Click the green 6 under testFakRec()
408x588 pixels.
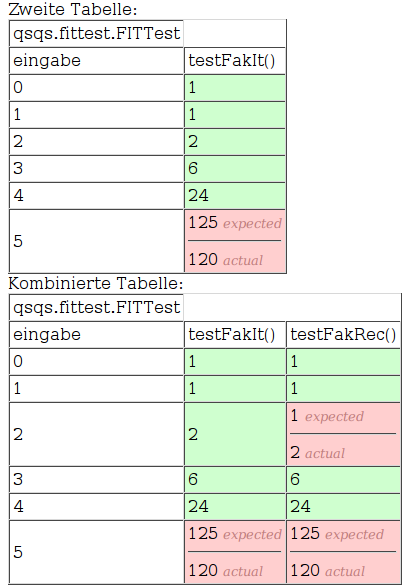click(x=343, y=480)
